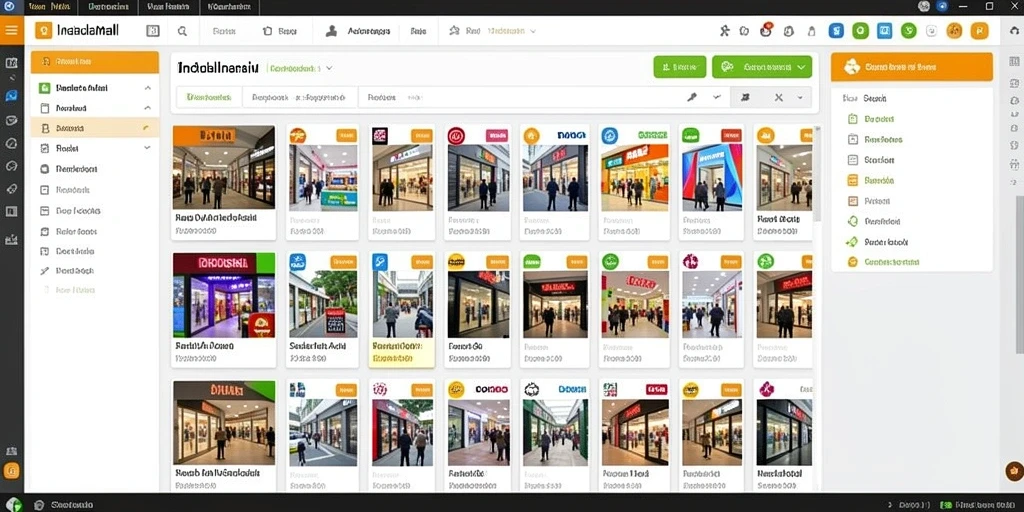Click the smaller green button above the grid
This screenshot has height=512, width=1024.
point(680,67)
